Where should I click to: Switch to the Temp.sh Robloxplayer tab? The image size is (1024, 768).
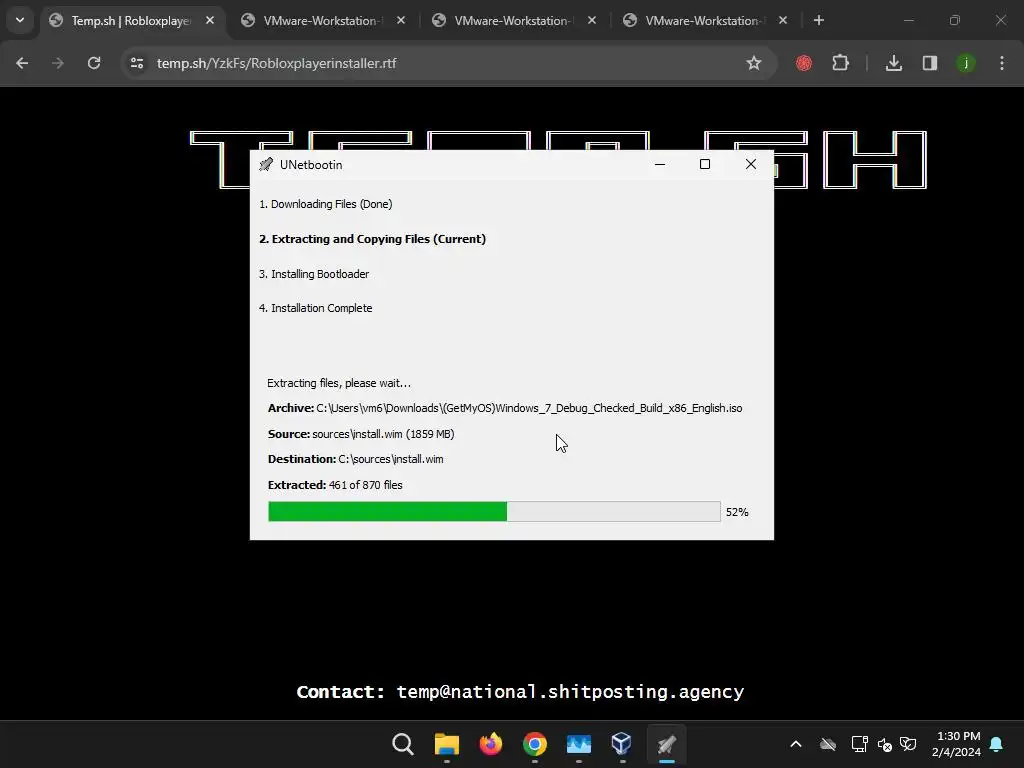131,21
